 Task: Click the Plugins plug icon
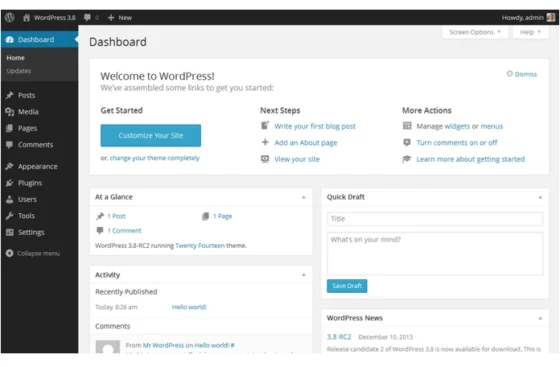[x=10, y=183]
